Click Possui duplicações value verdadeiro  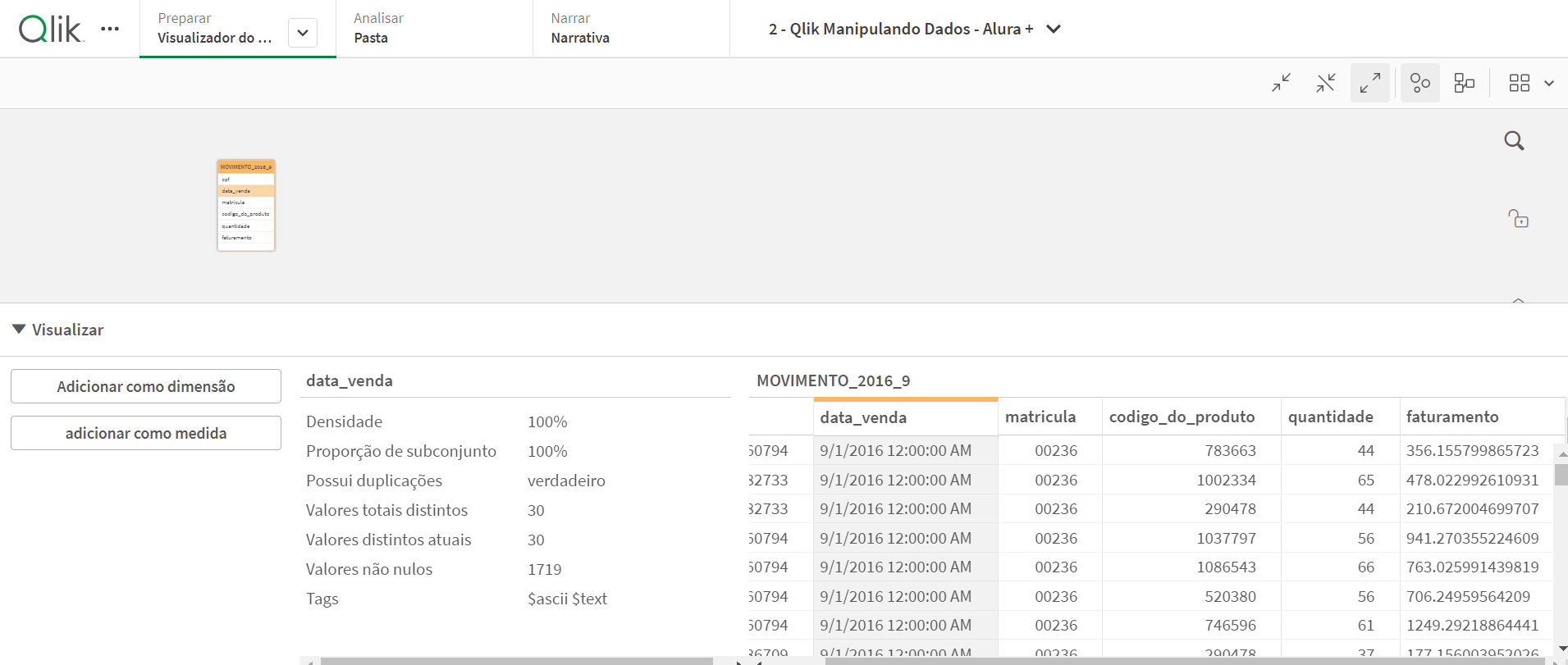(566, 481)
